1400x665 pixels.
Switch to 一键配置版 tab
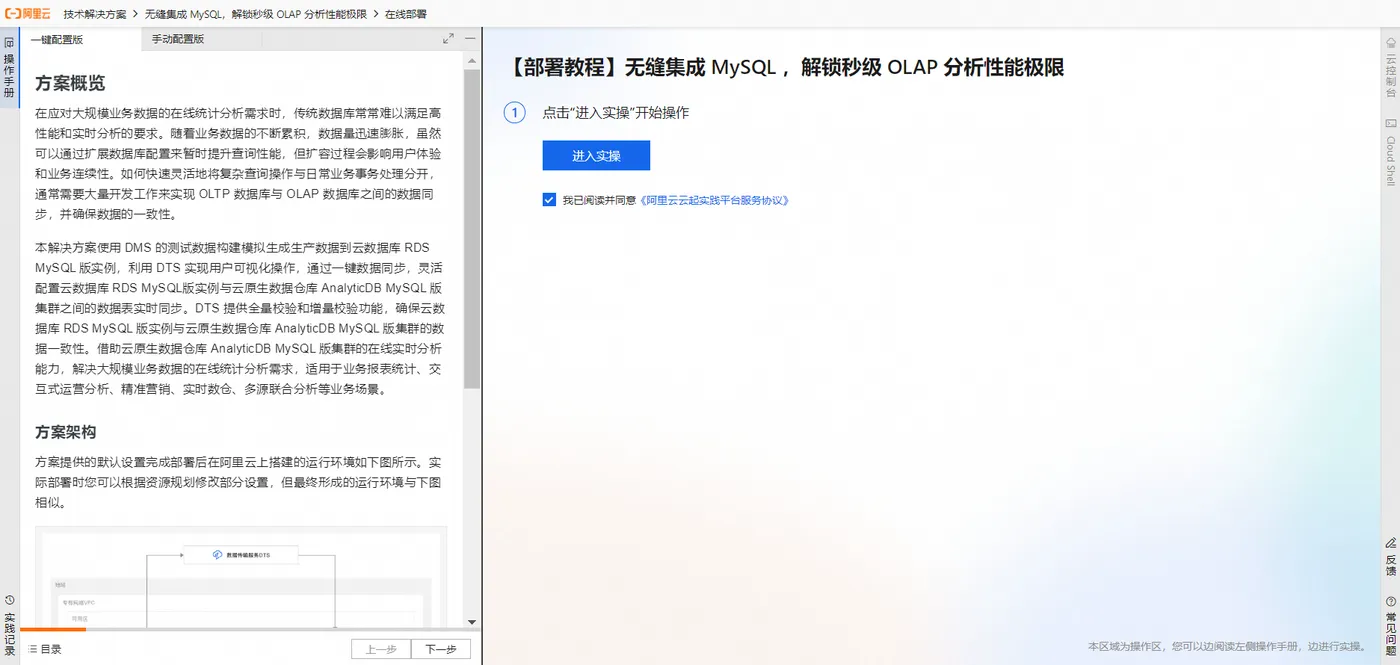pos(56,39)
